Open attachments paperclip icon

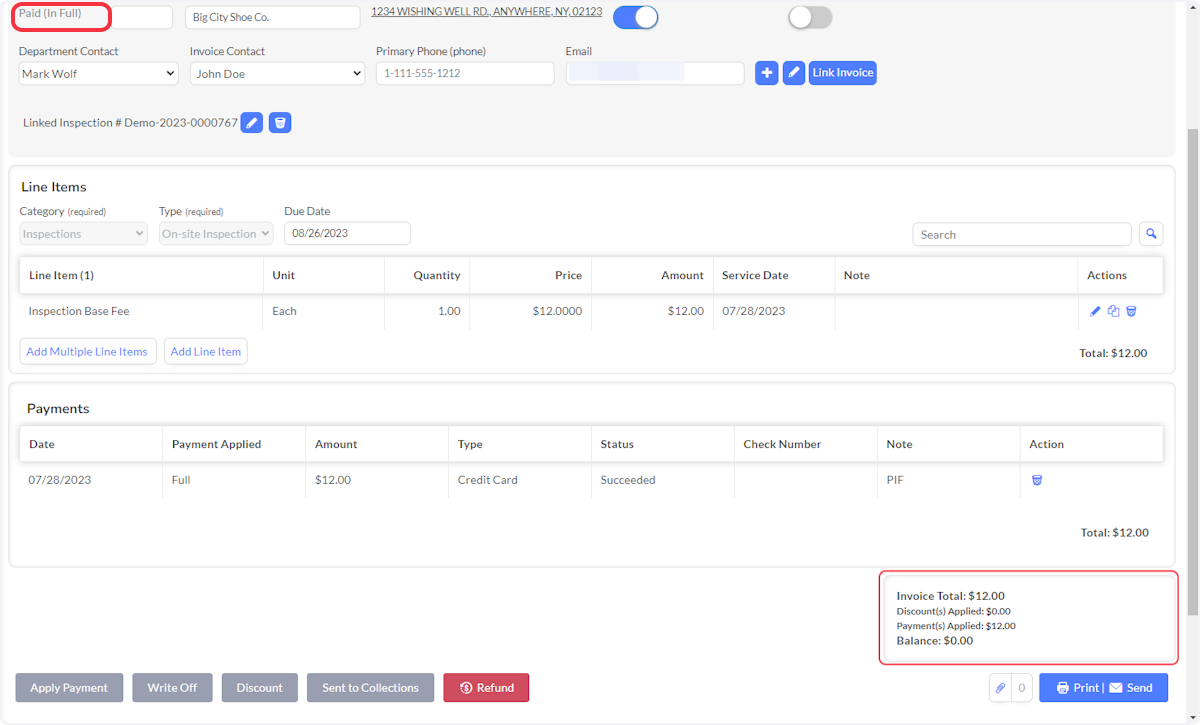pyautogui.click(x=1000, y=688)
